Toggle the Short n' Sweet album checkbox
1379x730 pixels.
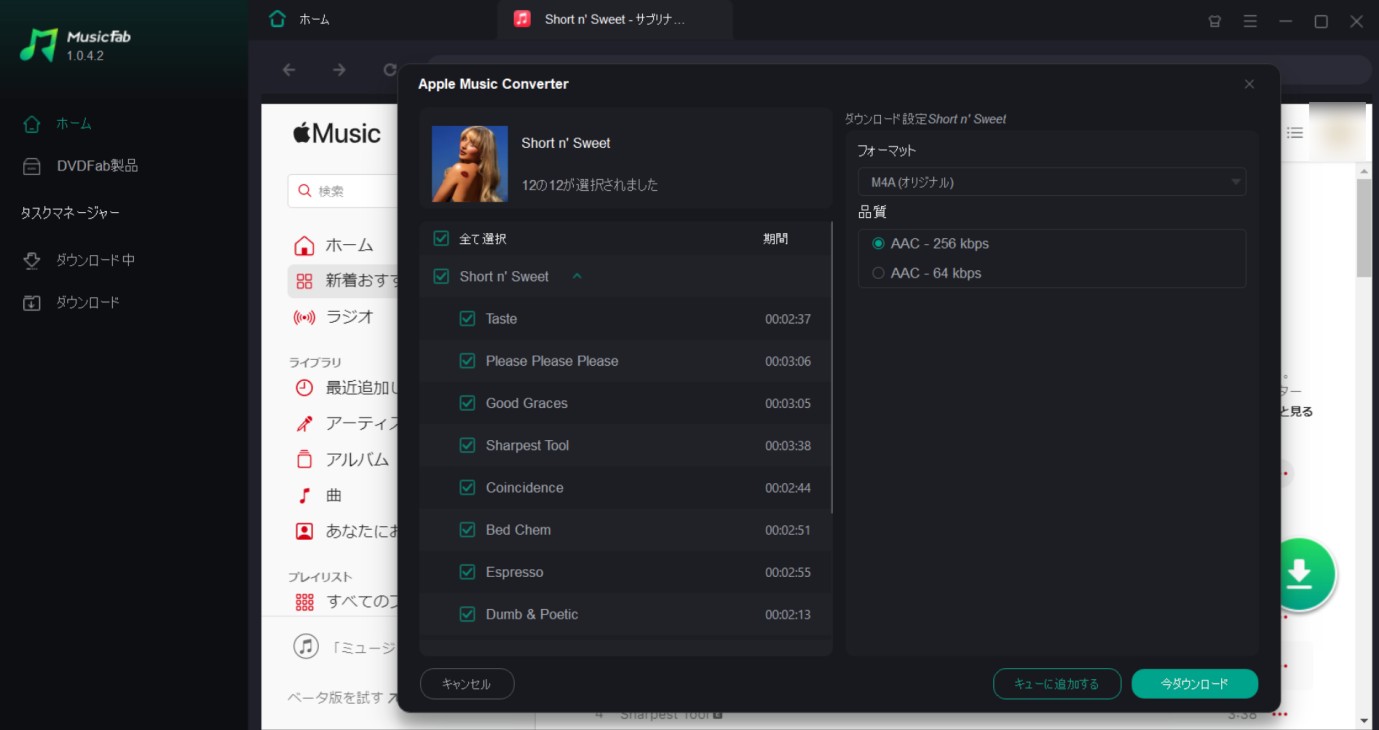(441, 277)
